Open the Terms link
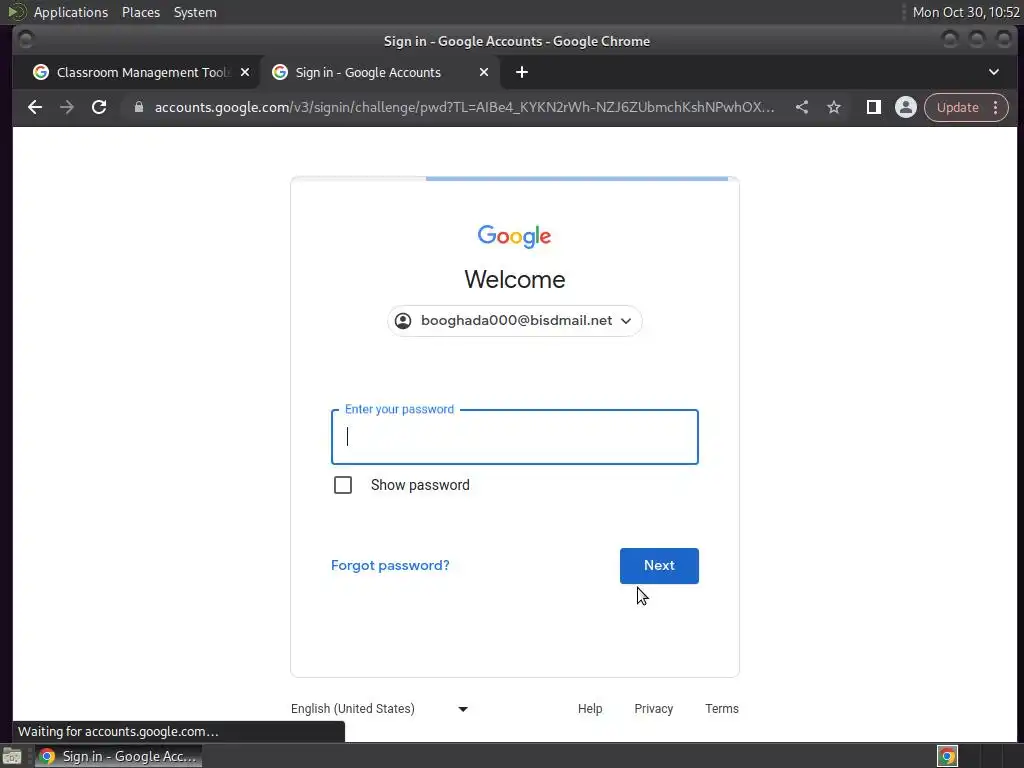Image resolution: width=1024 pixels, height=768 pixels. click(x=722, y=709)
